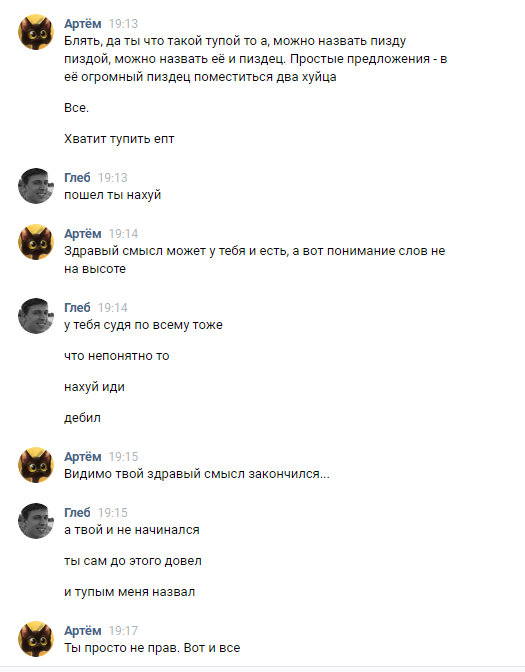Select the message 'Хватит тупить епт'

point(119,139)
